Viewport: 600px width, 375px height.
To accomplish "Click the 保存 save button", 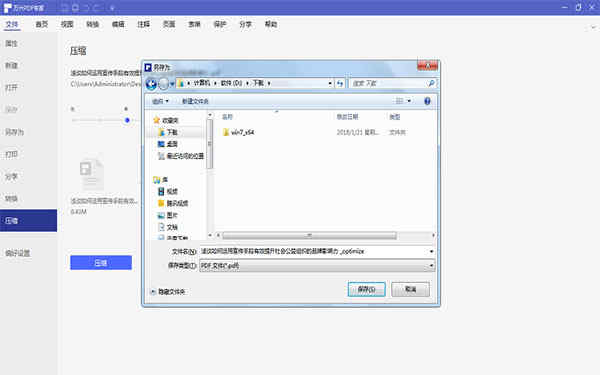I will [x=366, y=289].
